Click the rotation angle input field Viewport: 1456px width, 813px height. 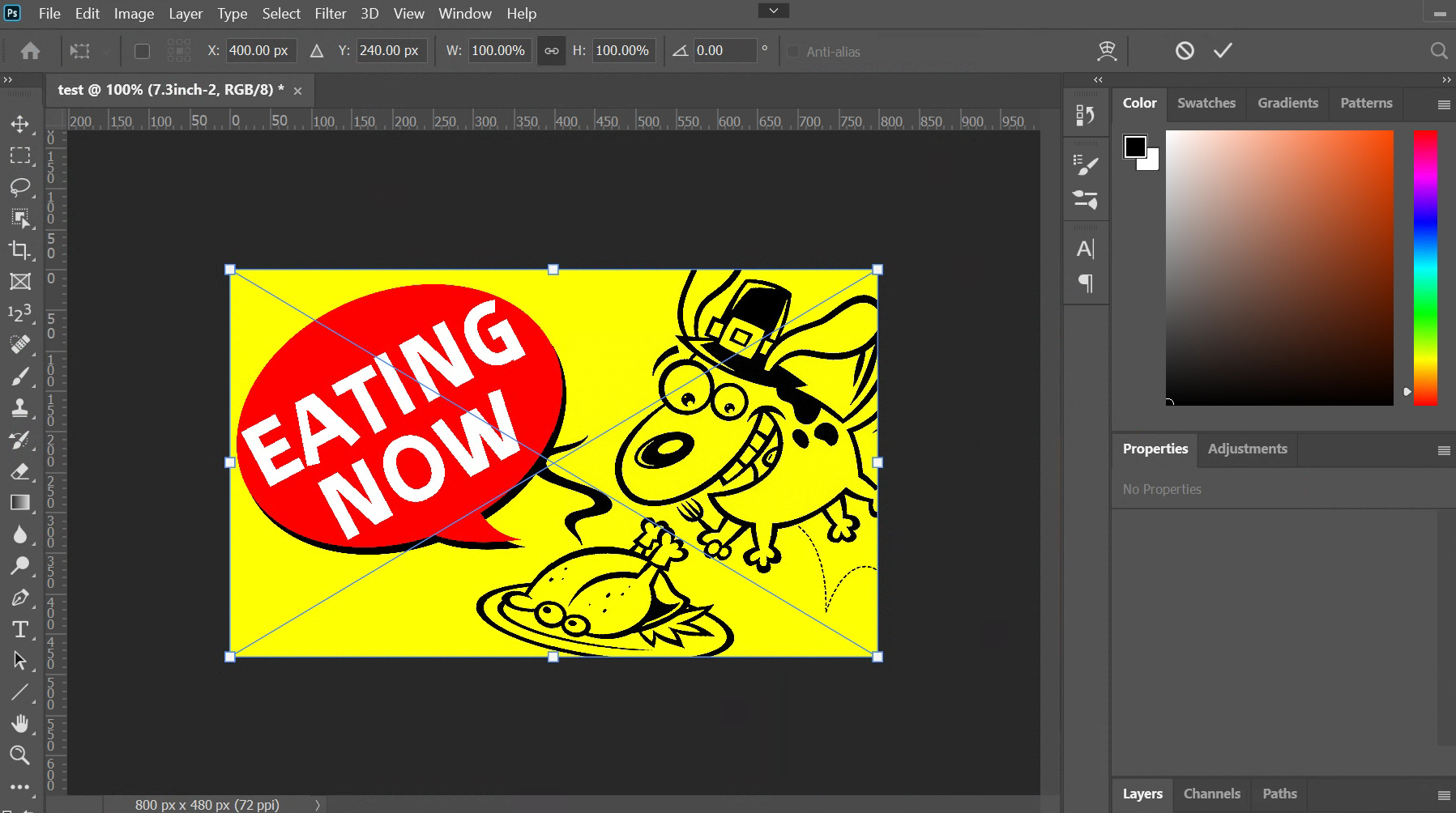point(724,51)
